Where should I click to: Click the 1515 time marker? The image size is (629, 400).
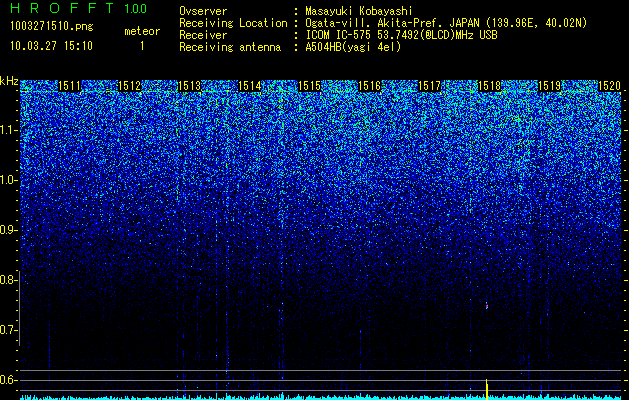[x=310, y=86]
